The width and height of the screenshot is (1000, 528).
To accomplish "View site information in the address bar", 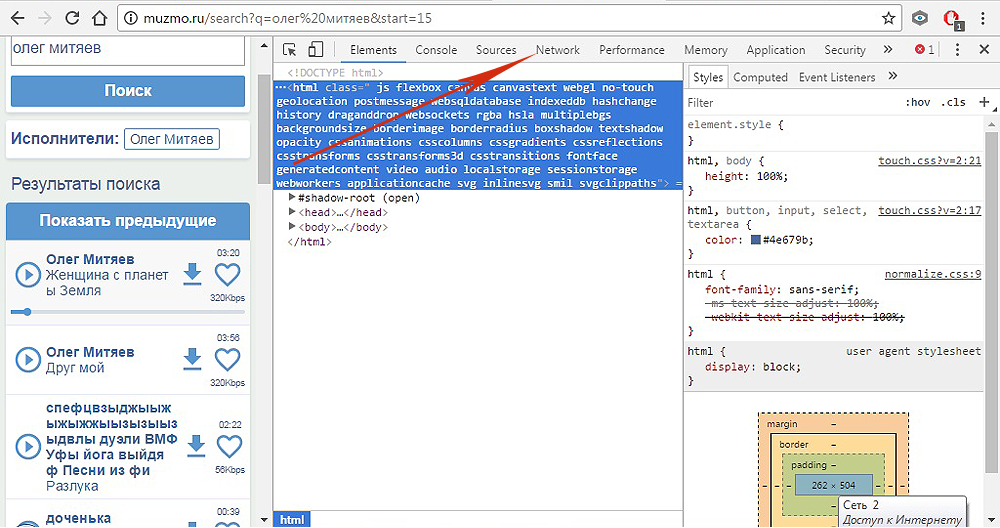I will [x=131, y=18].
